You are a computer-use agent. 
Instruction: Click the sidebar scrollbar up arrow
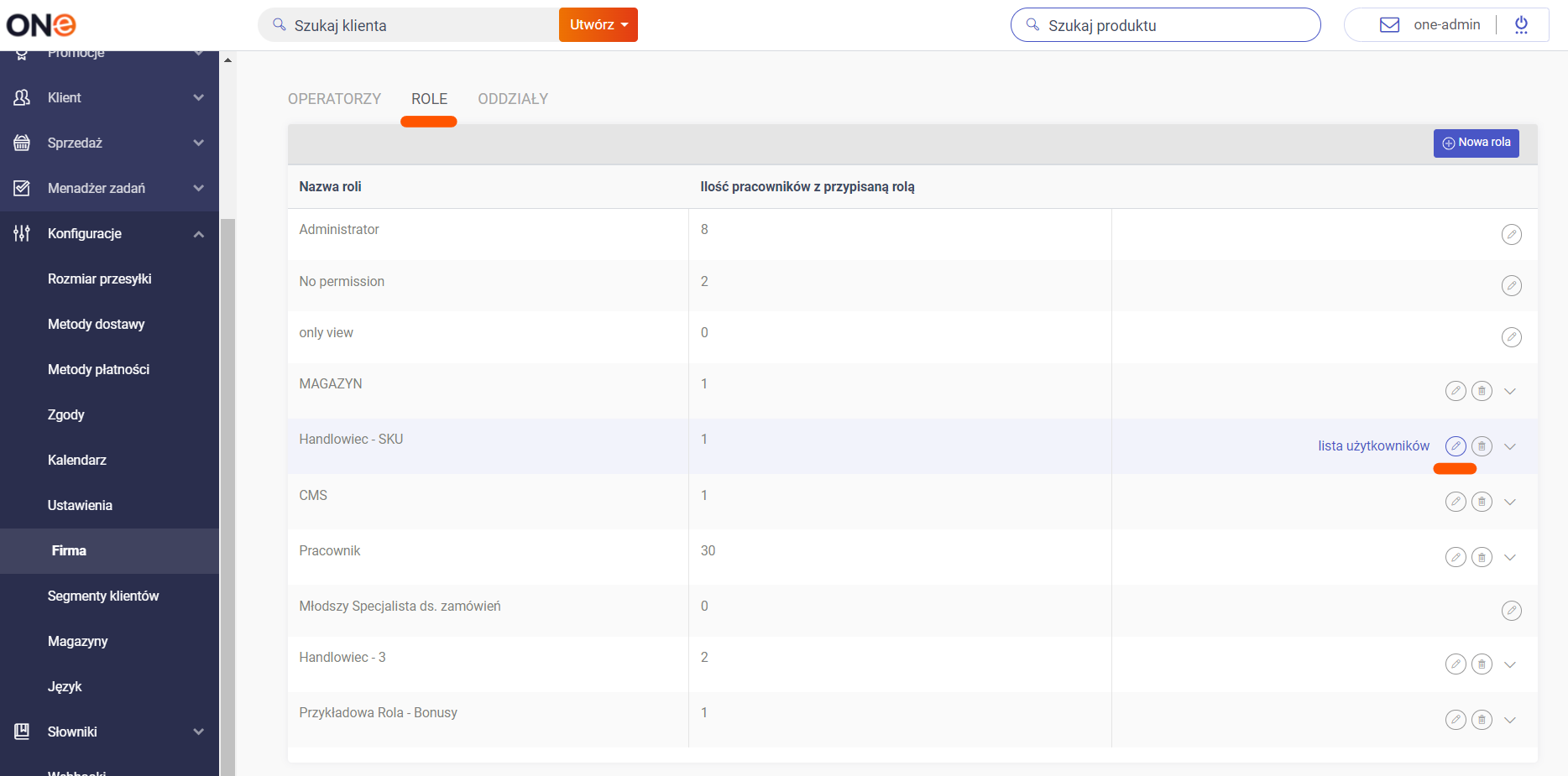click(x=227, y=60)
